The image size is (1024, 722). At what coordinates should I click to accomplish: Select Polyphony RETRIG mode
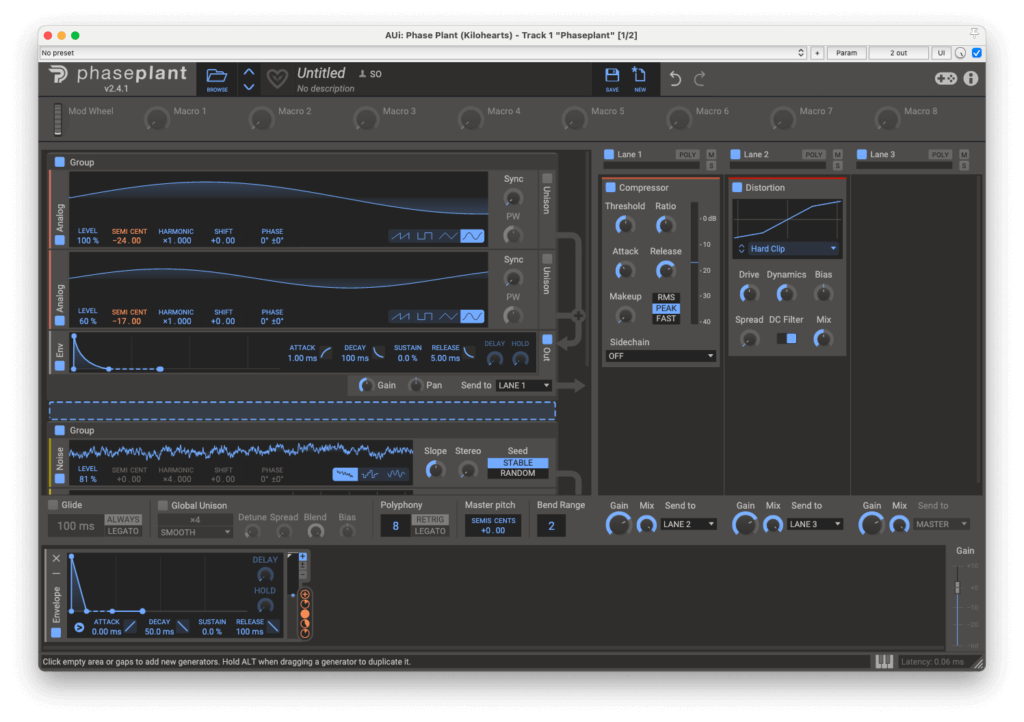[430, 520]
